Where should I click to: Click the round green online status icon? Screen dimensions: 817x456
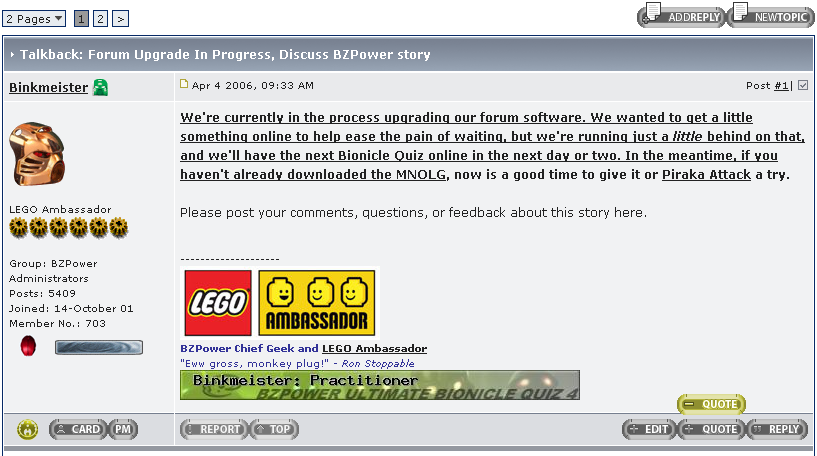pos(27,429)
